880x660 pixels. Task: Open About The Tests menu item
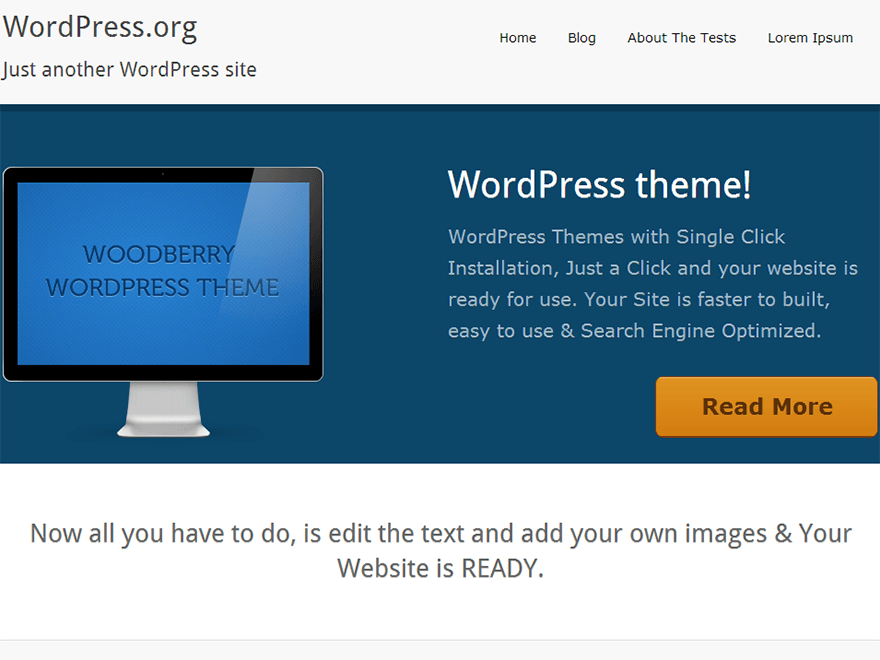[x=681, y=38]
